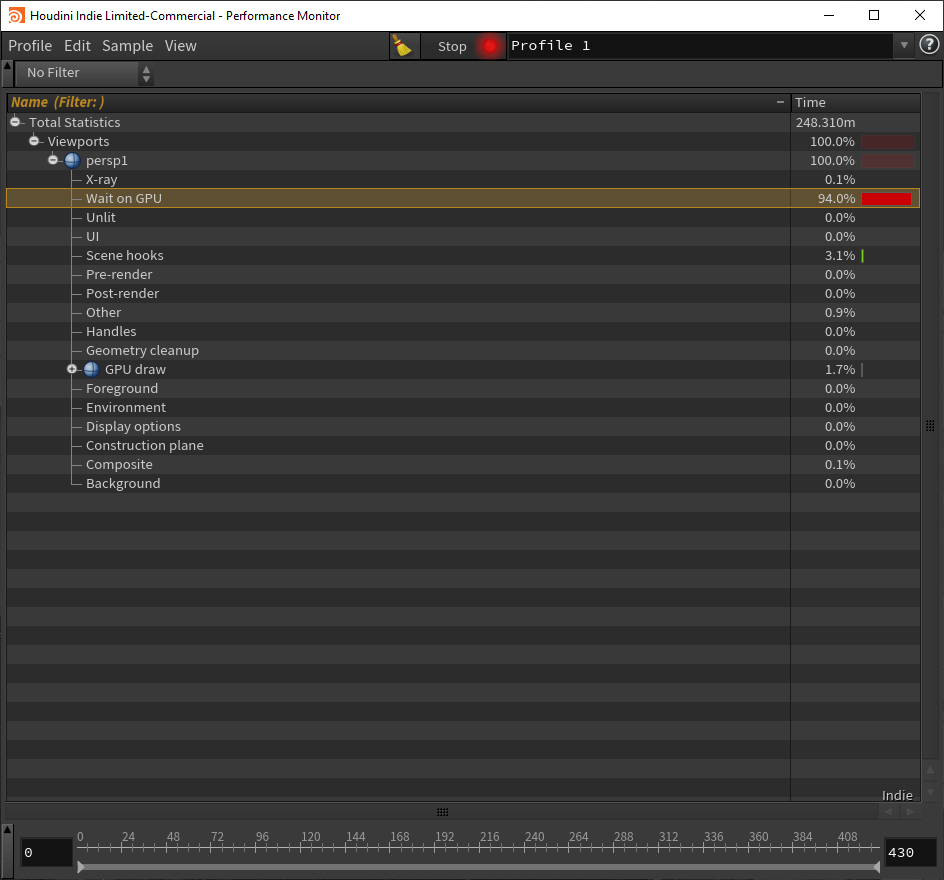Click the red record indicator
Viewport: 944px width, 880px height.
(490, 46)
